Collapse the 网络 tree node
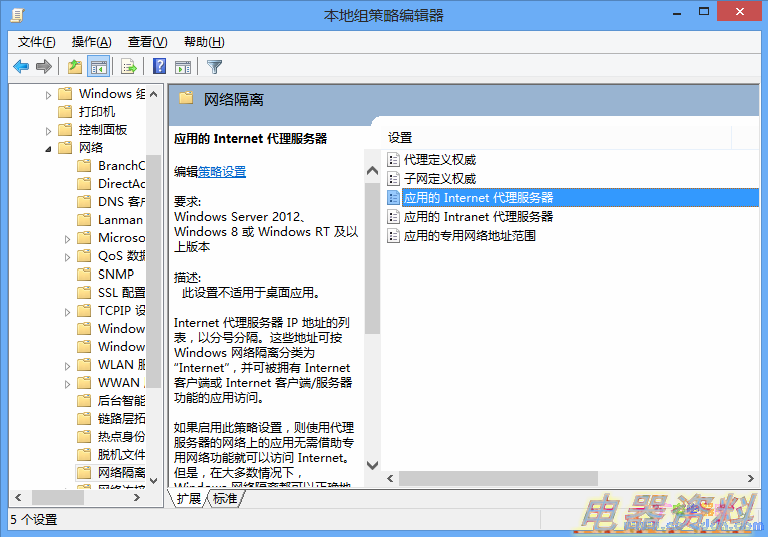The height and width of the screenshot is (537, 768). point(49,148)
